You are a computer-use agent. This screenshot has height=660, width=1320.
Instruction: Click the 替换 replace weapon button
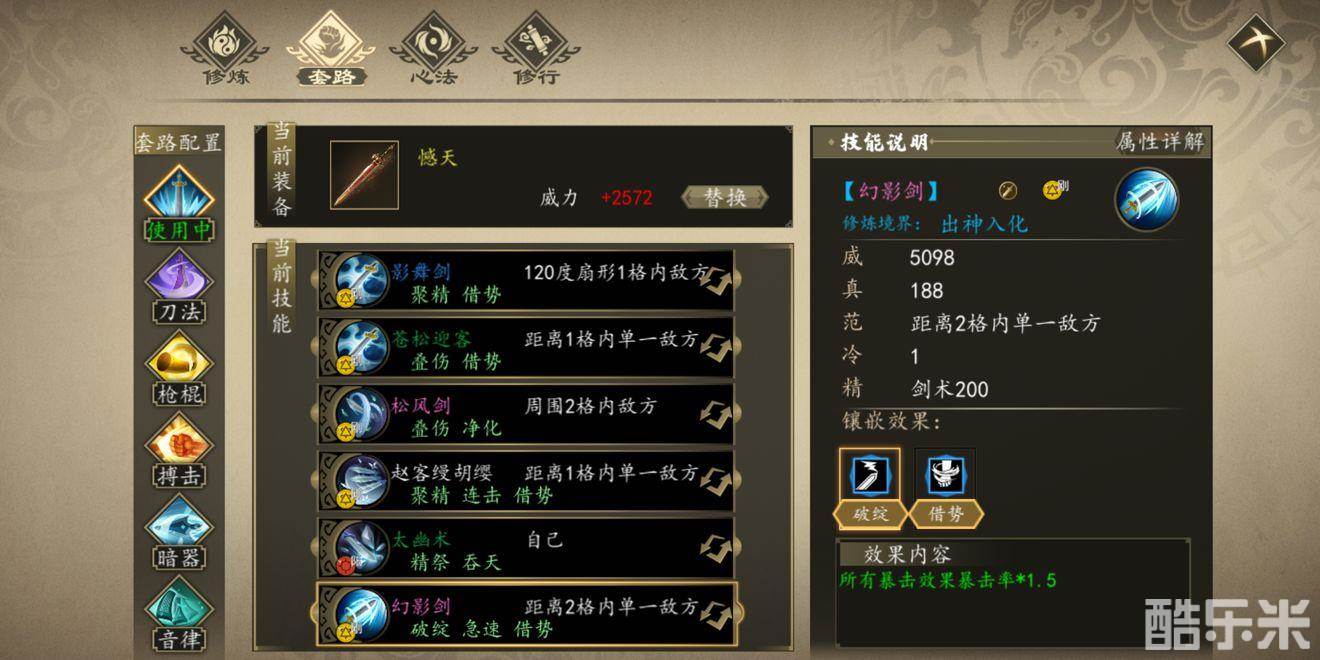(726, 197)
